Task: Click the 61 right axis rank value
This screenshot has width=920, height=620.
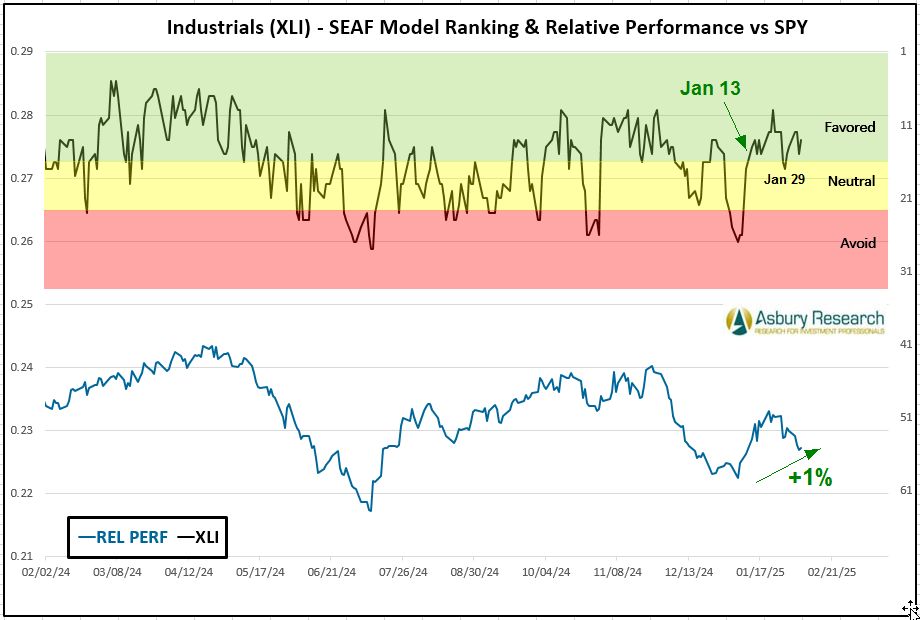Action: tap(902, 490)
